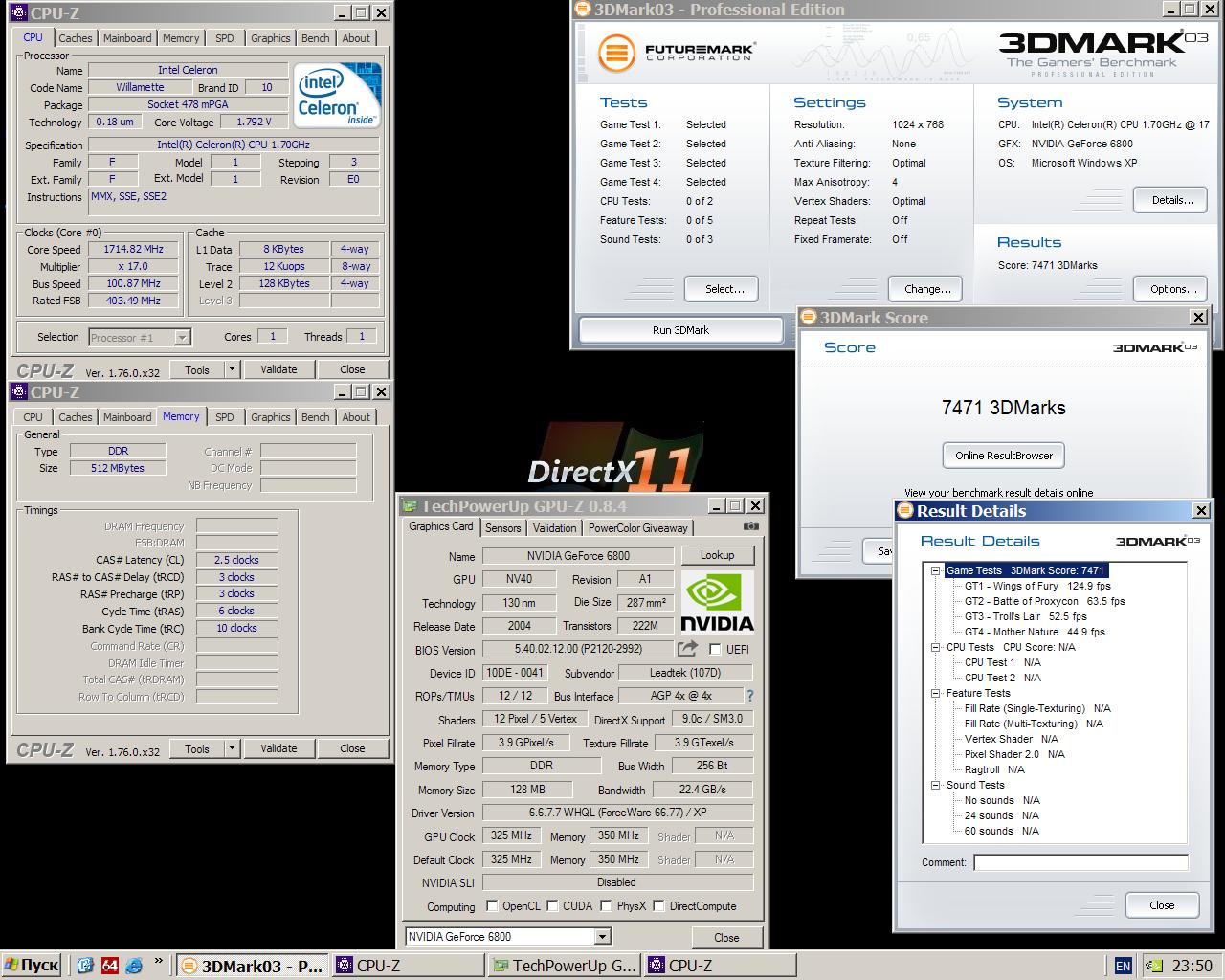
Task: Click the Bus Interface question mark icon
Action: coord(749,696)
